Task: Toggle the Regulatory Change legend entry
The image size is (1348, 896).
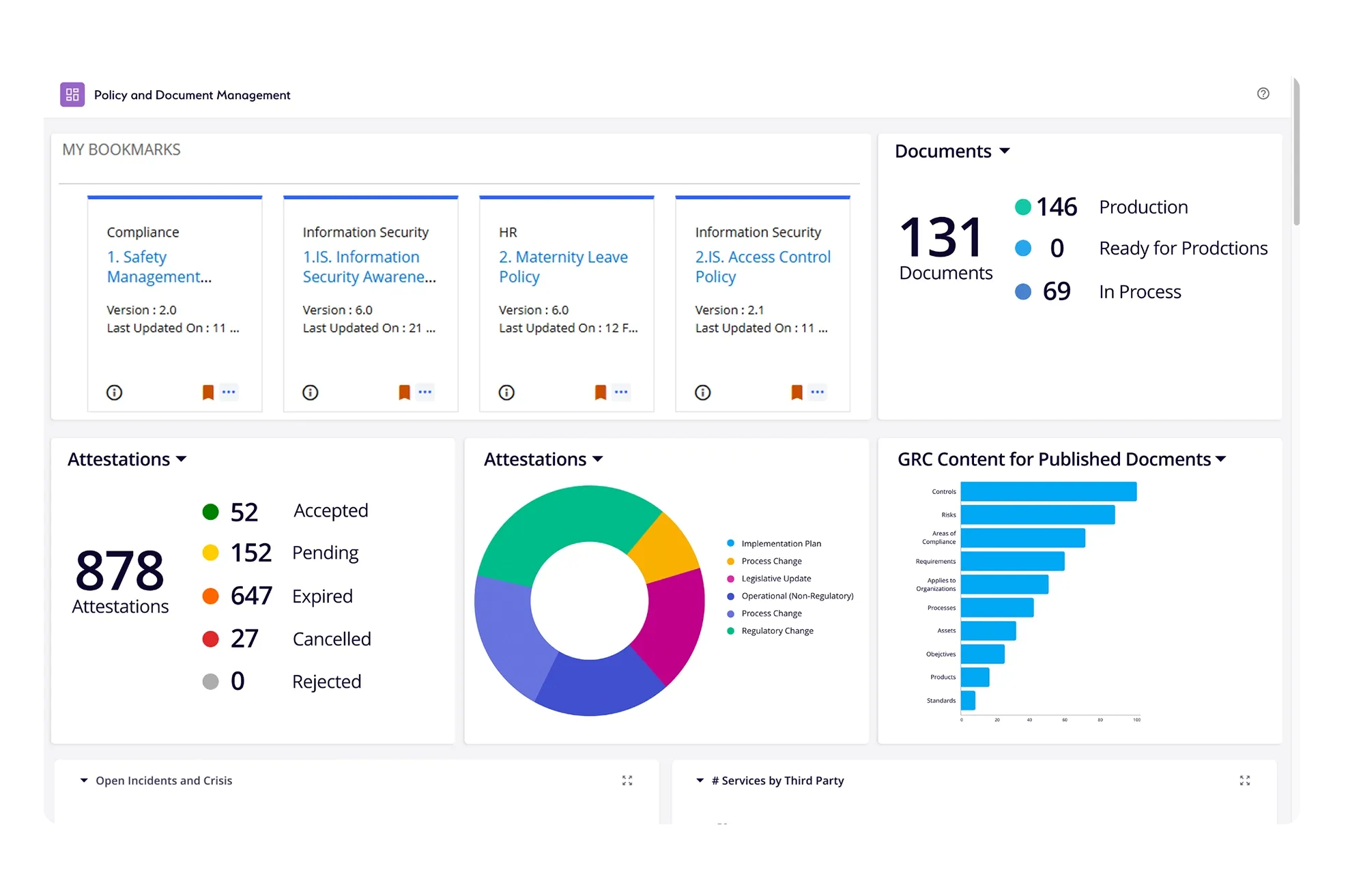Action: (777, 630)
